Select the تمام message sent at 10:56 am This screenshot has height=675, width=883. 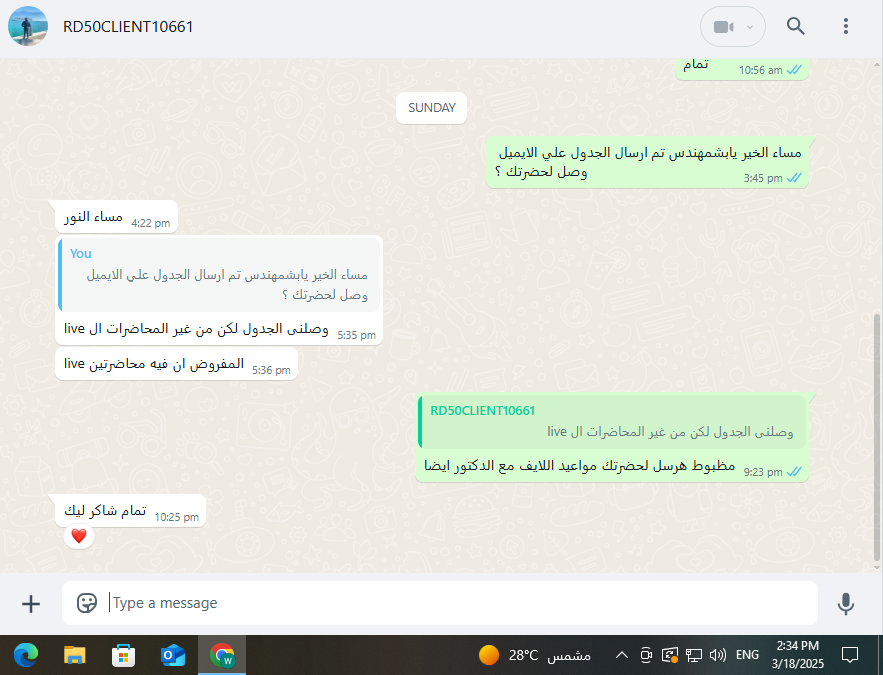tap(741, 69)
